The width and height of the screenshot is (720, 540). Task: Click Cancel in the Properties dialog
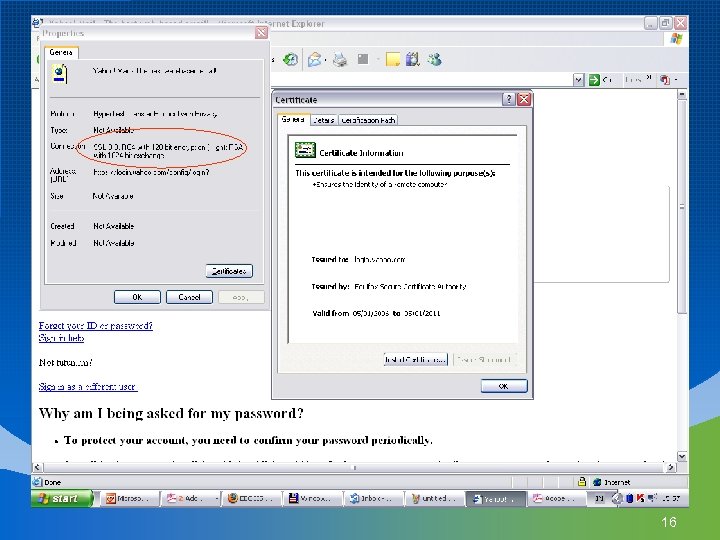(189, 297)
